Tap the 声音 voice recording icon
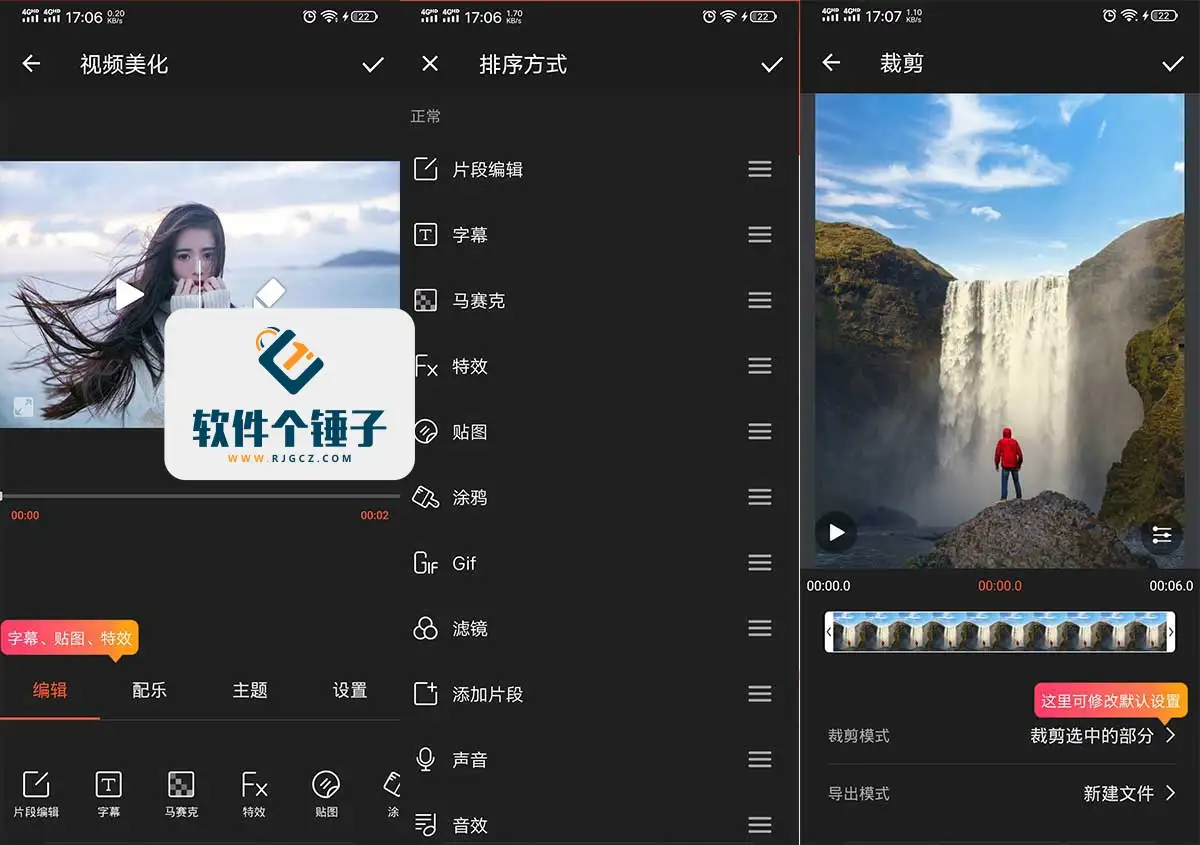Viewport: 1200px width, 845px height. click(469, 759)
